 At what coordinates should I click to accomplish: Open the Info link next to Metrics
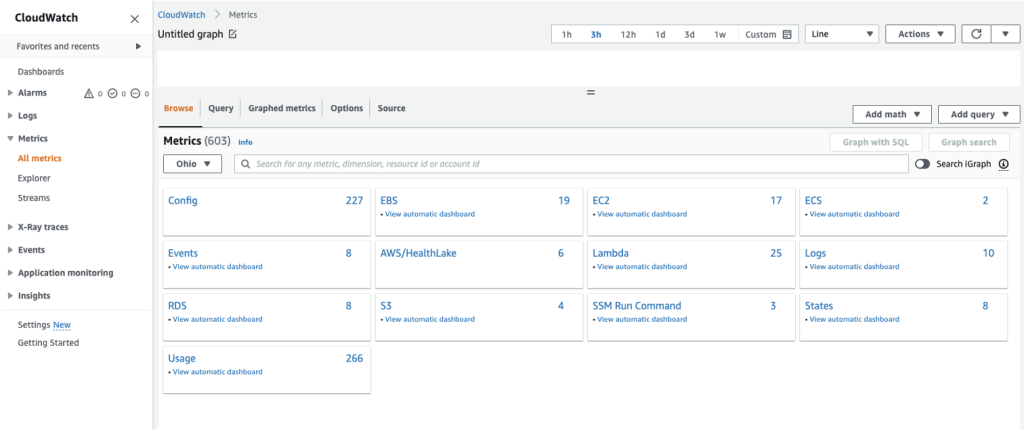245,142
